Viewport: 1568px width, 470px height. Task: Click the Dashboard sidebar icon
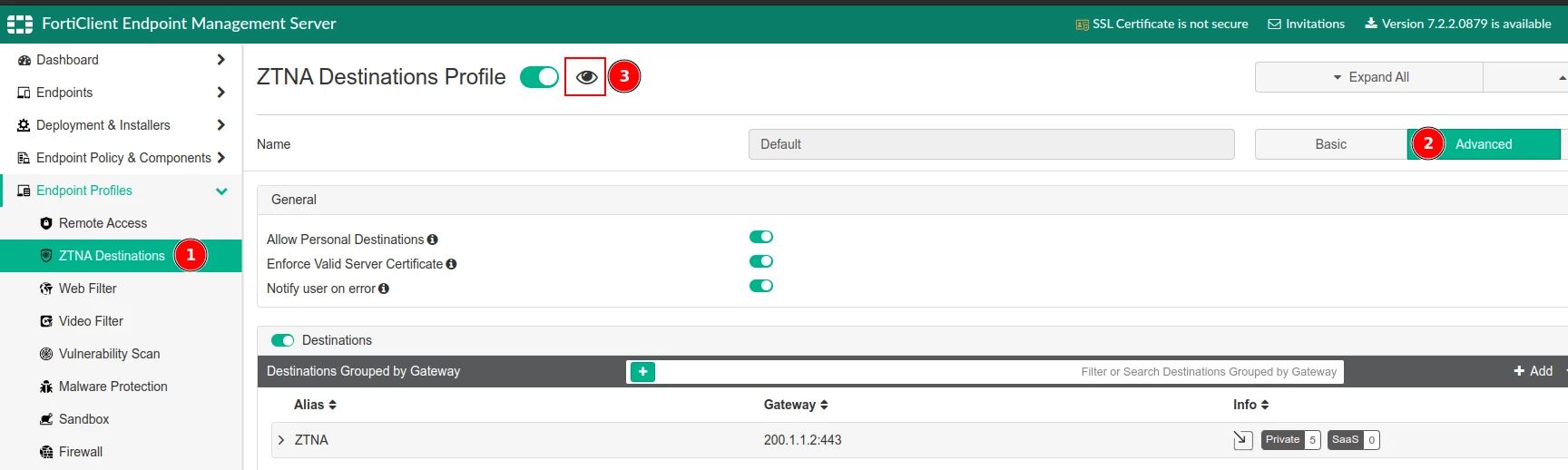(24, 60)
